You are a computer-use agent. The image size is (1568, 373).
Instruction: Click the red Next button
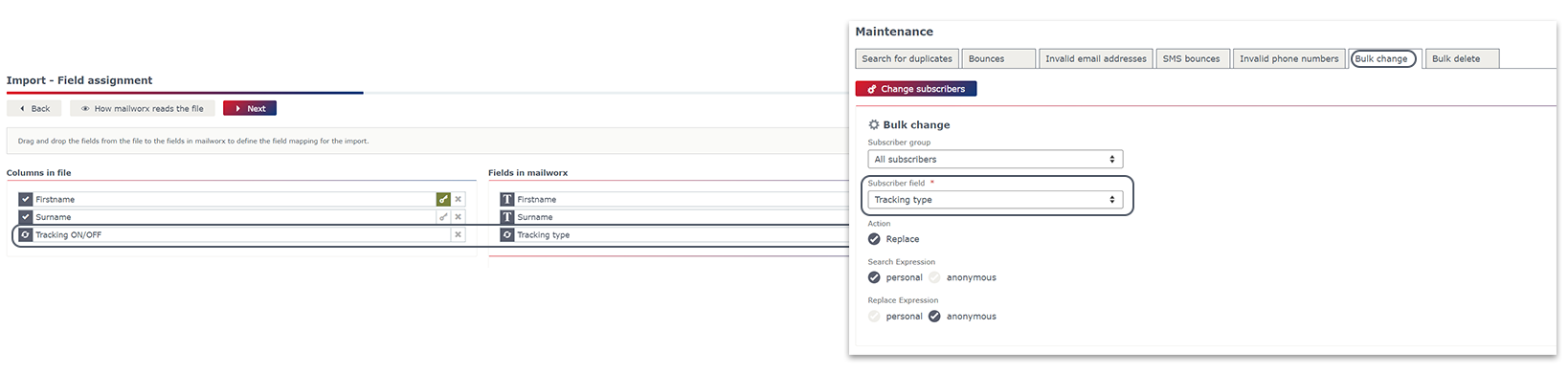pos(250,109)
